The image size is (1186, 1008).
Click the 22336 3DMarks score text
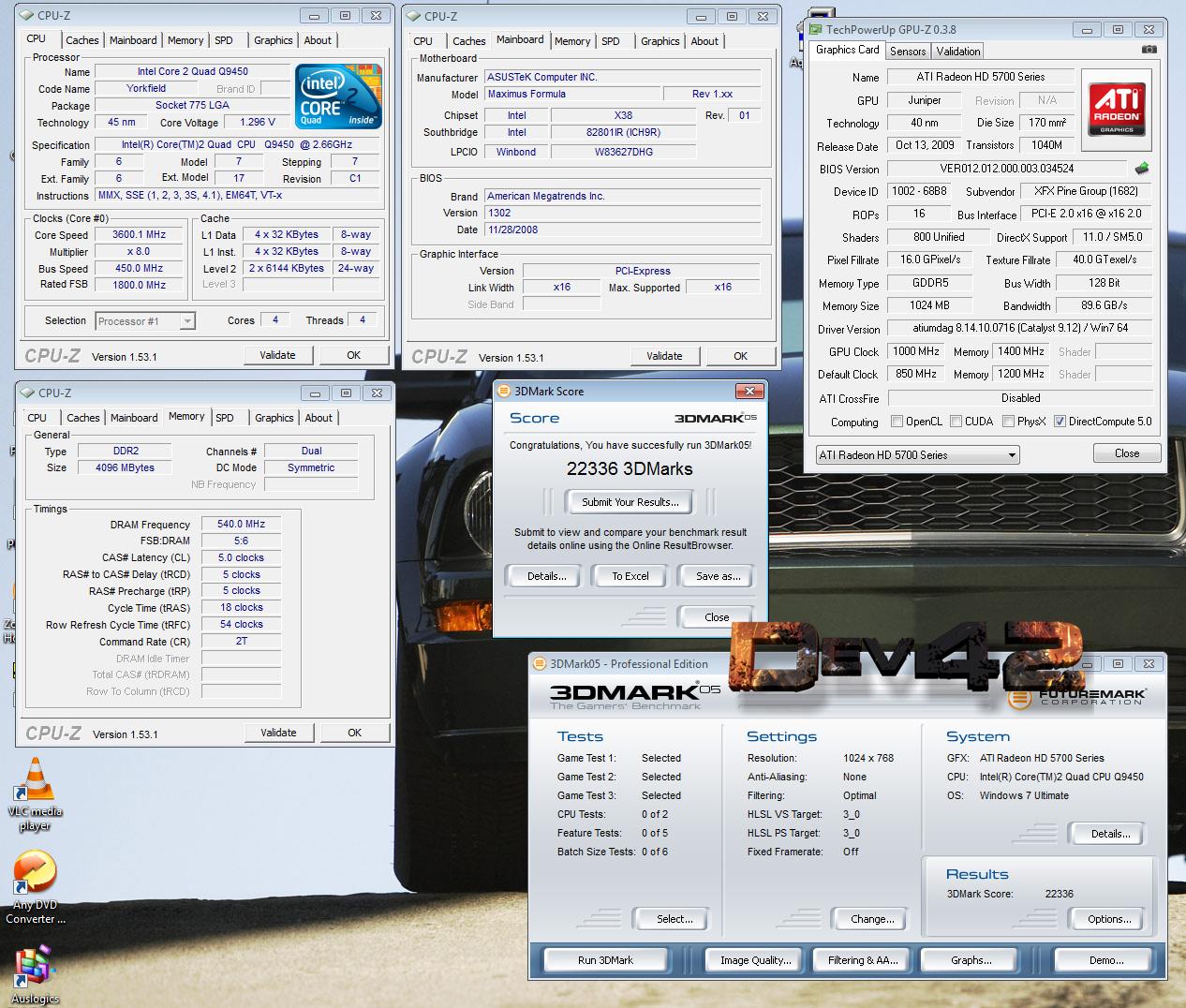(630, 468)
